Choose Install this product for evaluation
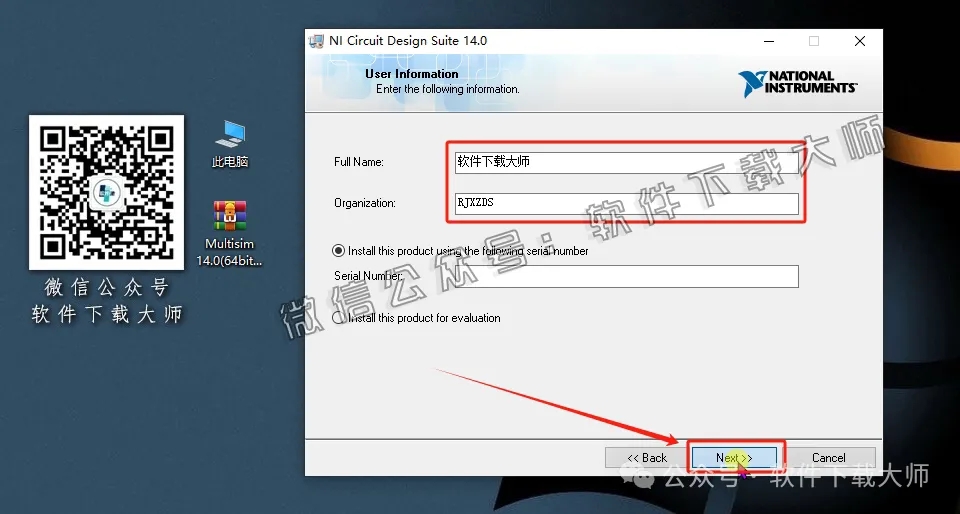The image size is (960, 514). click(339, 318)
